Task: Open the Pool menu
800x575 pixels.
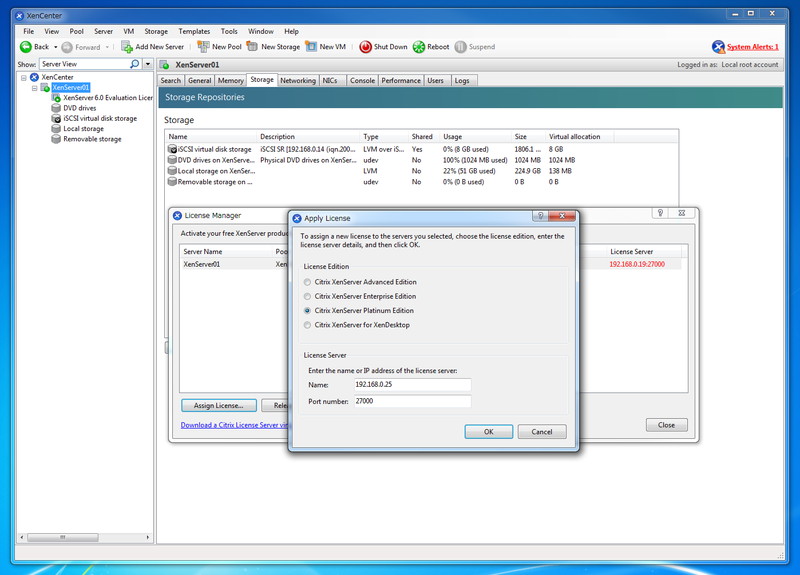Action: tap(77, 31)
